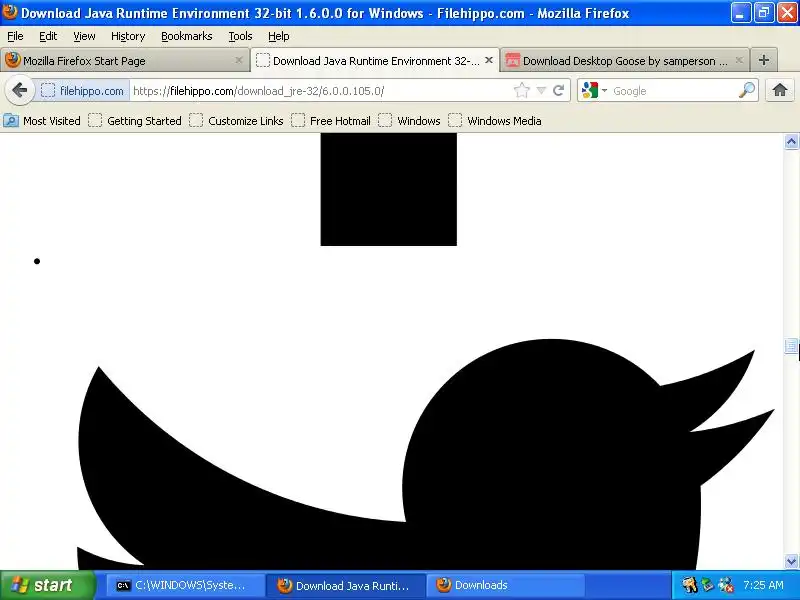Image resolution: width=800 pixels, height=600 pixels.
Task: Open the Windows bookmark
Action: 409,121
